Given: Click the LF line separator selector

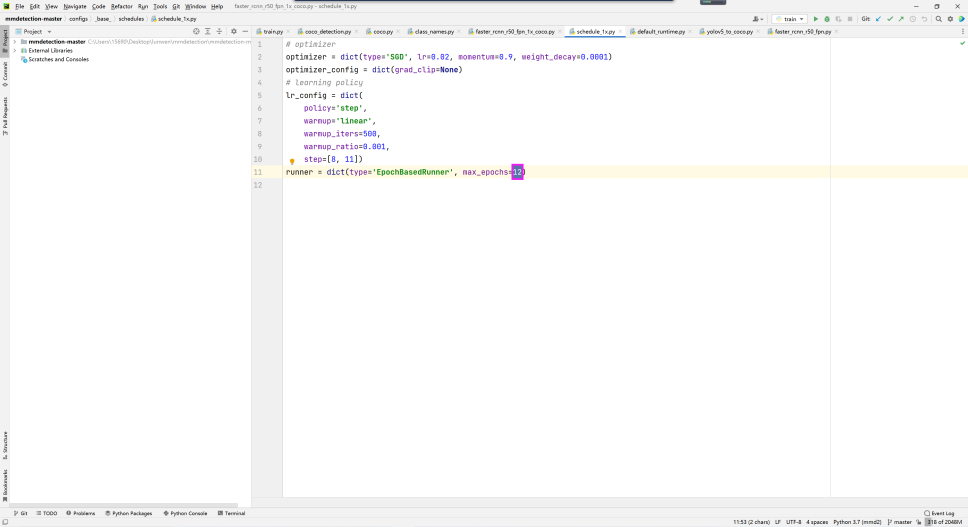Looking at the screenshot, I should (x=778, y=522).
